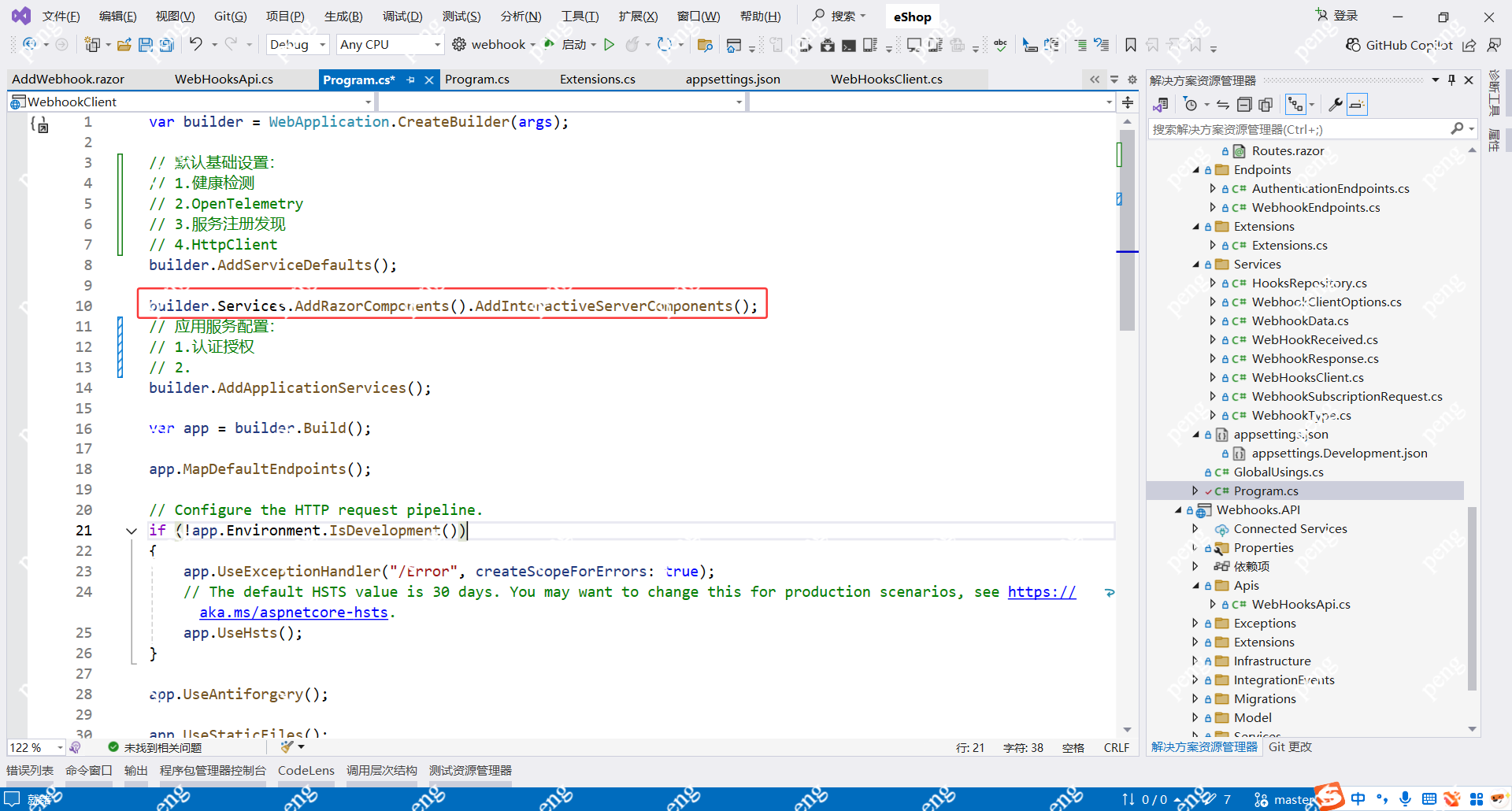Click the share icon beside GitHub Copilot
The image size is (1512, 811).
[x=1469, y=45]
